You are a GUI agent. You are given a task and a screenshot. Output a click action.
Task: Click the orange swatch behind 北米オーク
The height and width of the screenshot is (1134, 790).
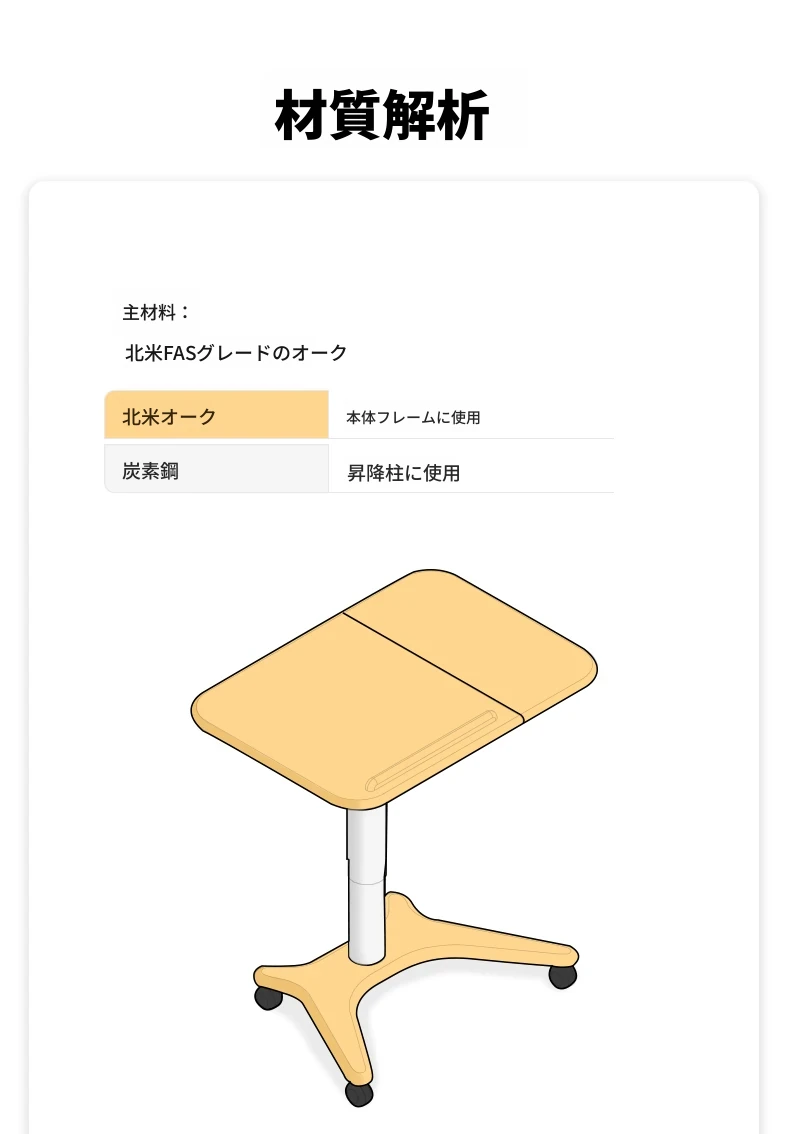(216, 414)
